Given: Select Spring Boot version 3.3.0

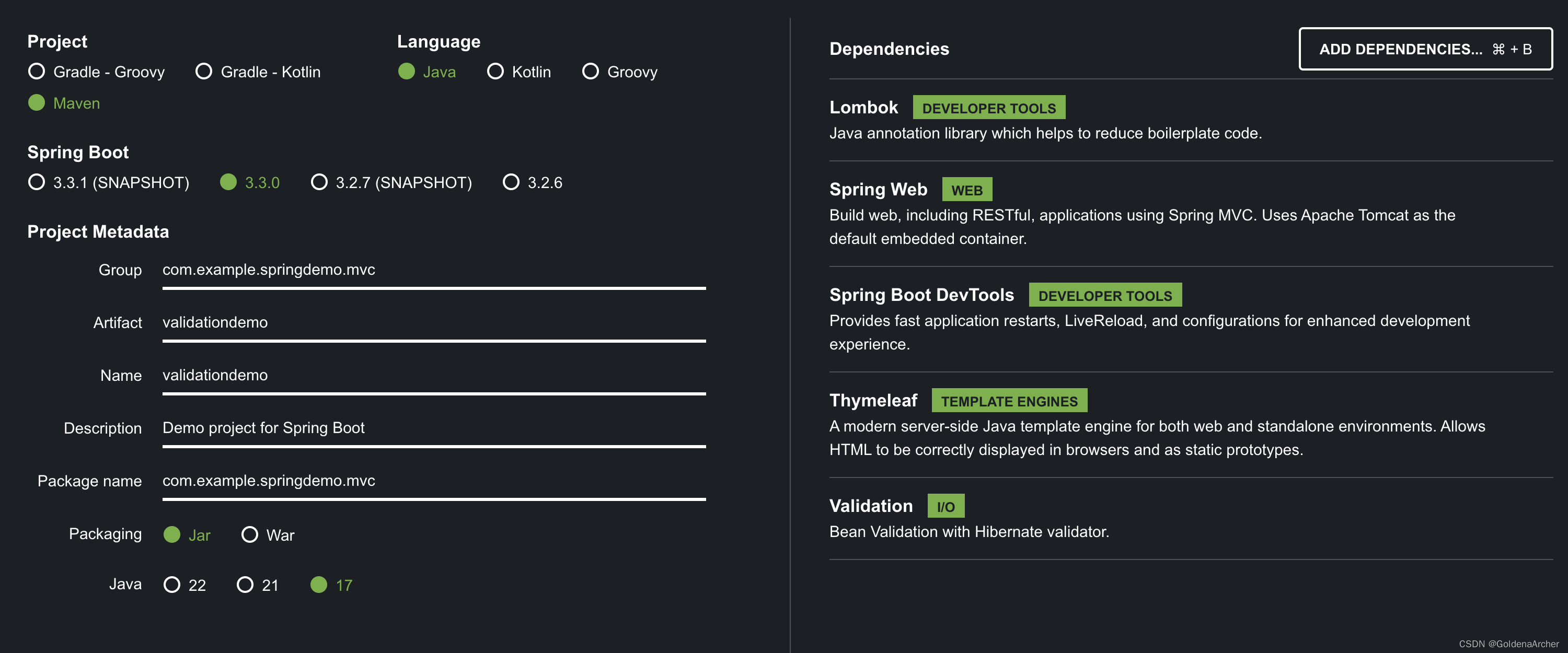Looking at the screenshot, I should (249, 182).
